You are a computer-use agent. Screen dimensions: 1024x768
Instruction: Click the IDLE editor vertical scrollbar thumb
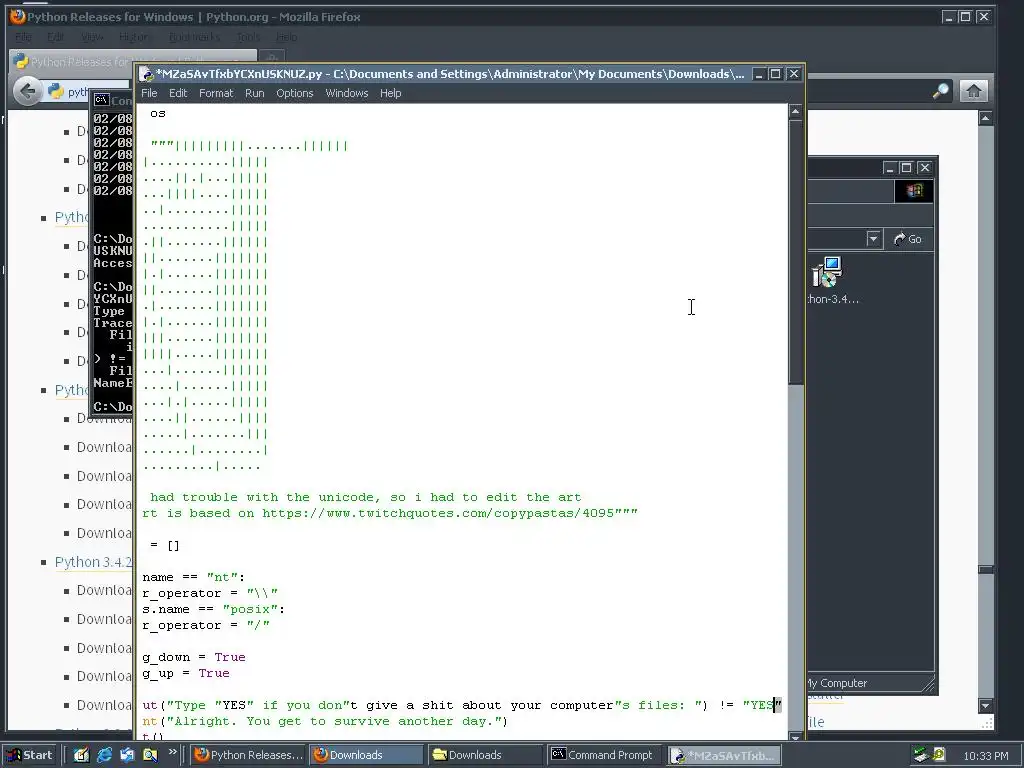(x=795, y=252)
